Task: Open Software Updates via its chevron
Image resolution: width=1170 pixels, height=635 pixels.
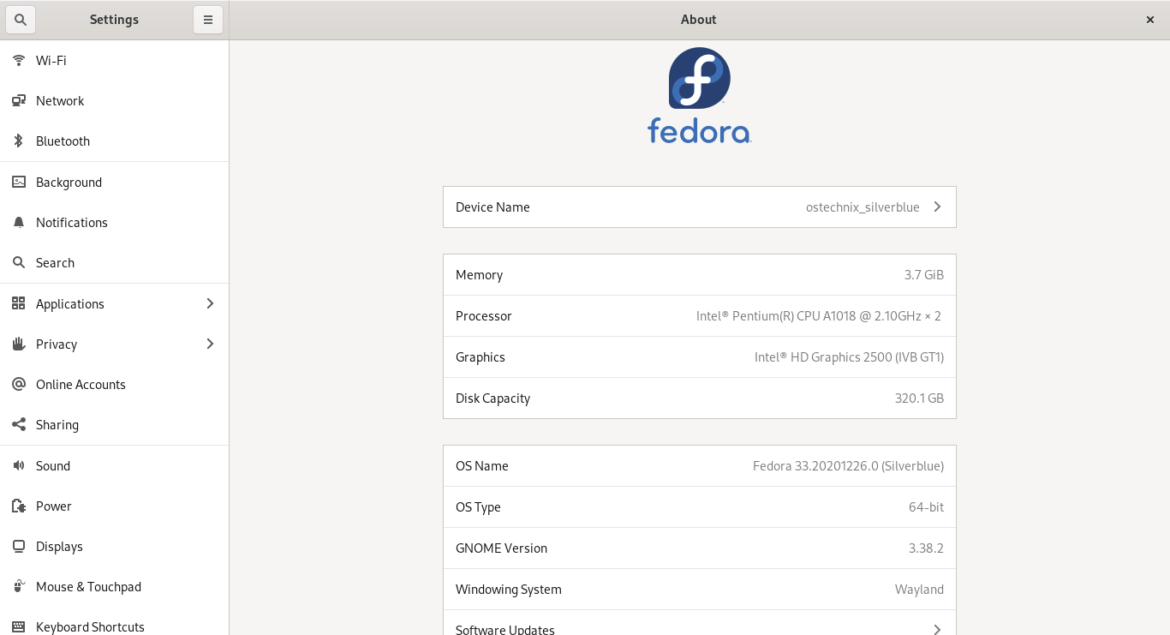Action: click(x=937, y=627)
